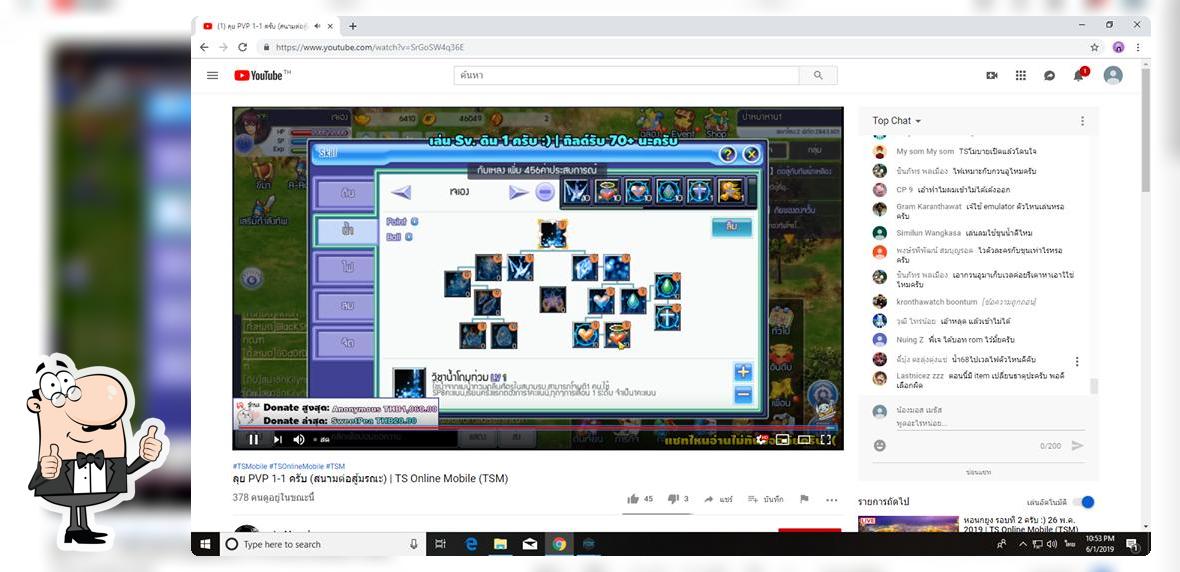Viewport: 1180px width, 572px height.
Task: Reload the page
Action: pos(242,47)
